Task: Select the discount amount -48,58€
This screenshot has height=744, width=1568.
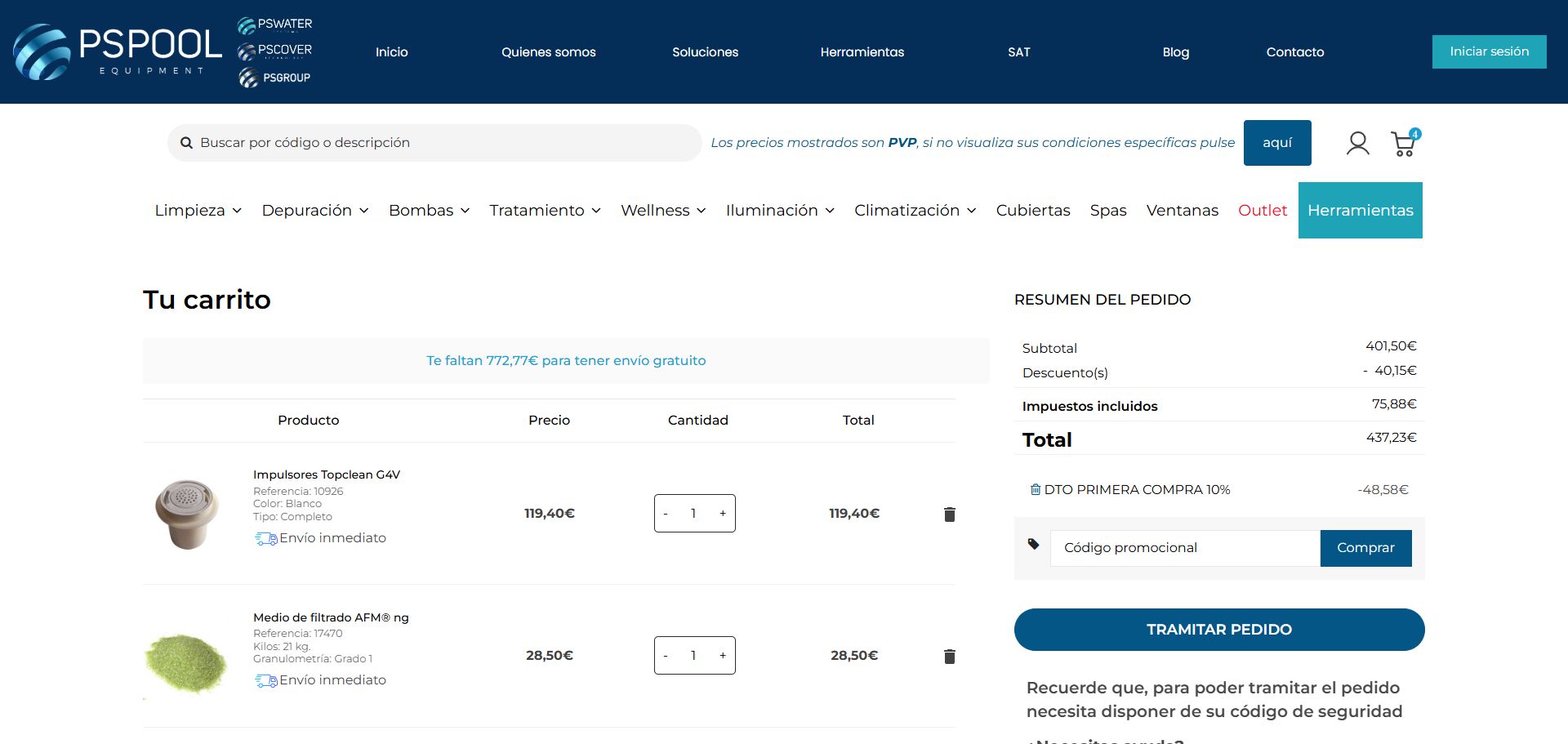Action: tap(1383, 490)
